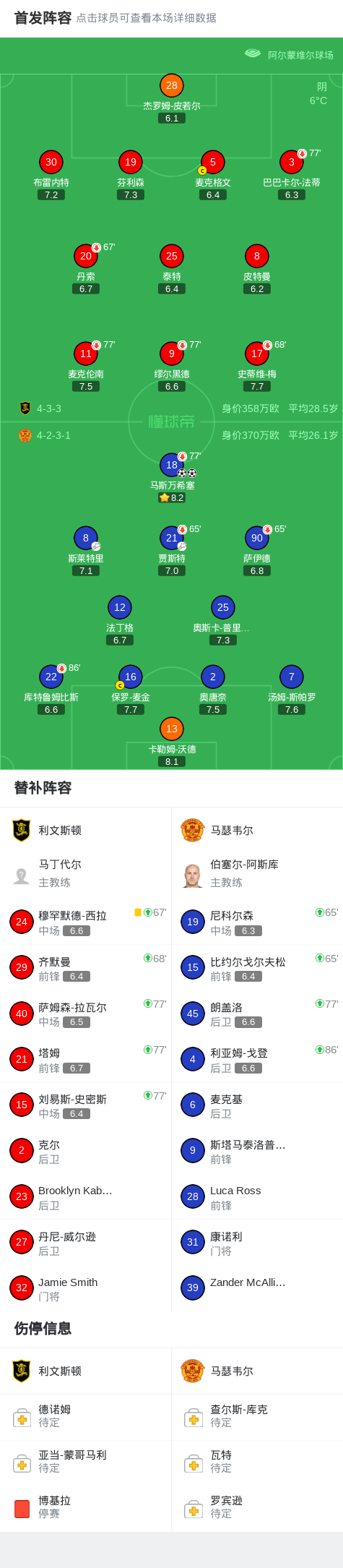This screenshot has width=343, height=1568.
Task: Open 利文斯顿 team crest in substitutes section
Action: (22, 830)
